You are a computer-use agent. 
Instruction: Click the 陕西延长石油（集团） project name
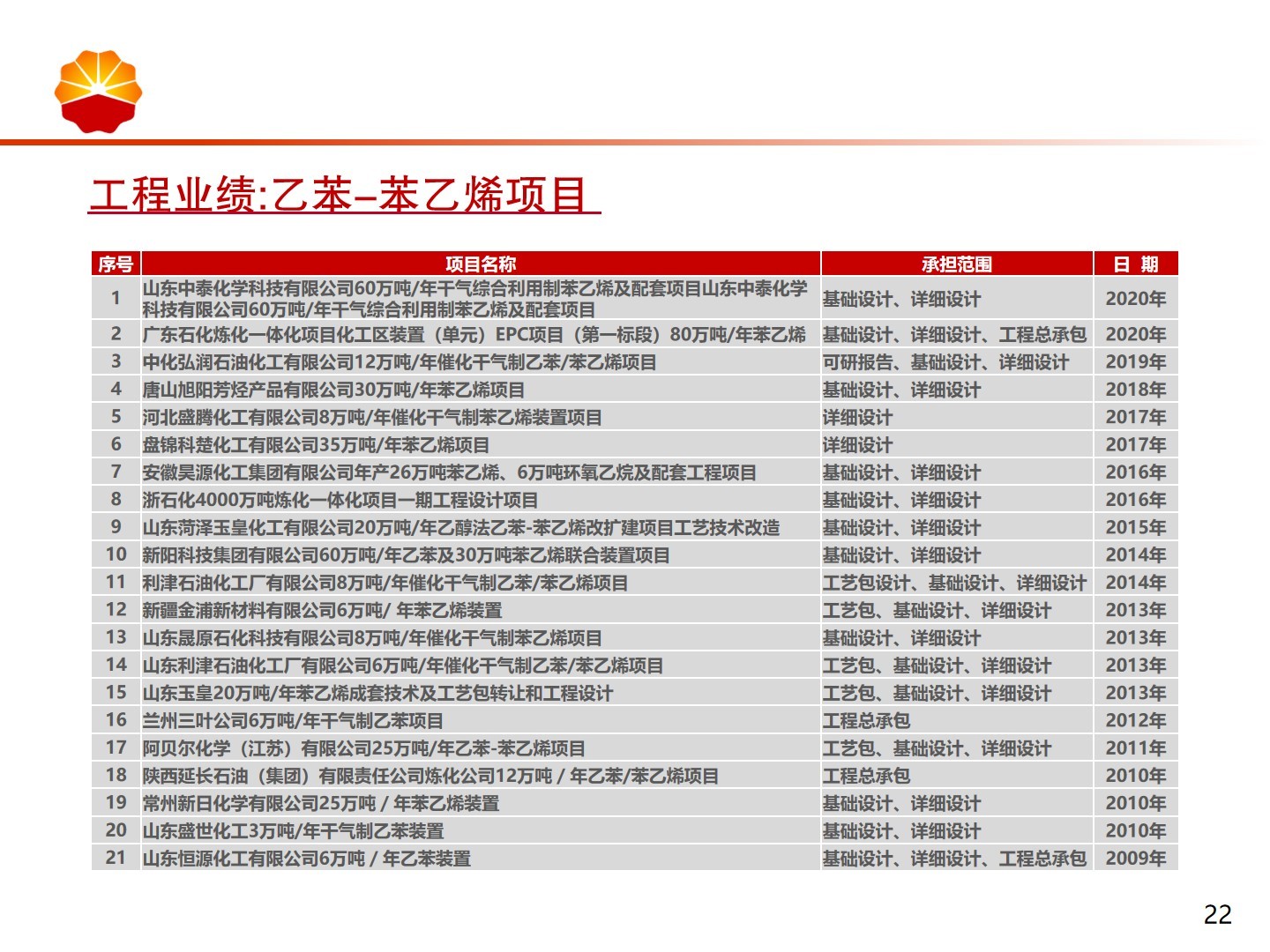(x=430, y=776)
